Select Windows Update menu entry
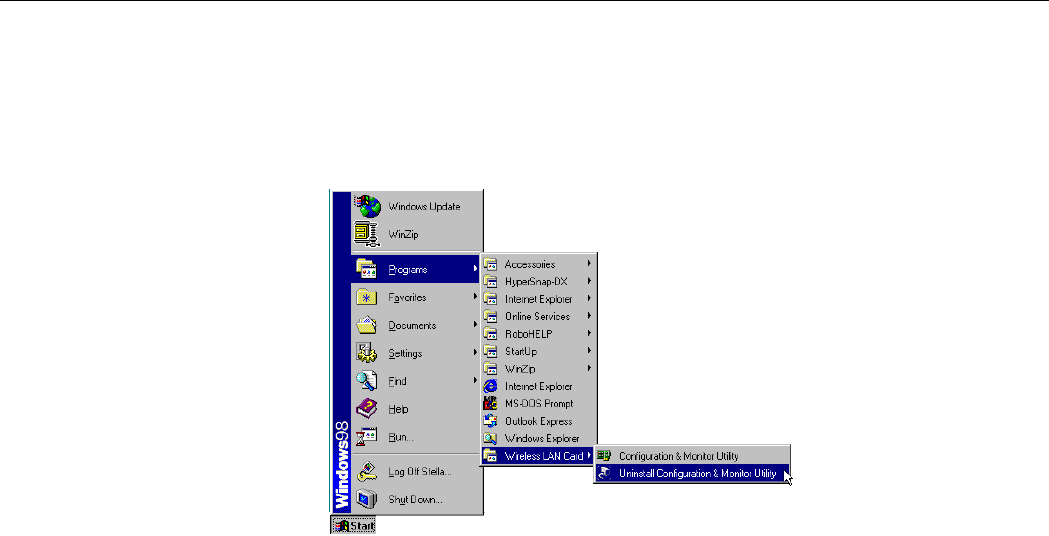This screenshot has height=536, width=1049. click(x=417, y=206)
